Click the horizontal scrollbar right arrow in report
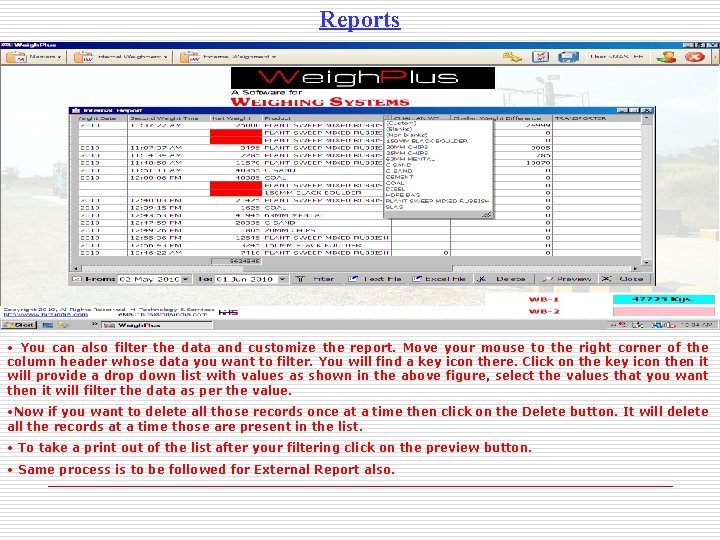The height and width of the screenshot is (540, 720). [x=636, y=268]
